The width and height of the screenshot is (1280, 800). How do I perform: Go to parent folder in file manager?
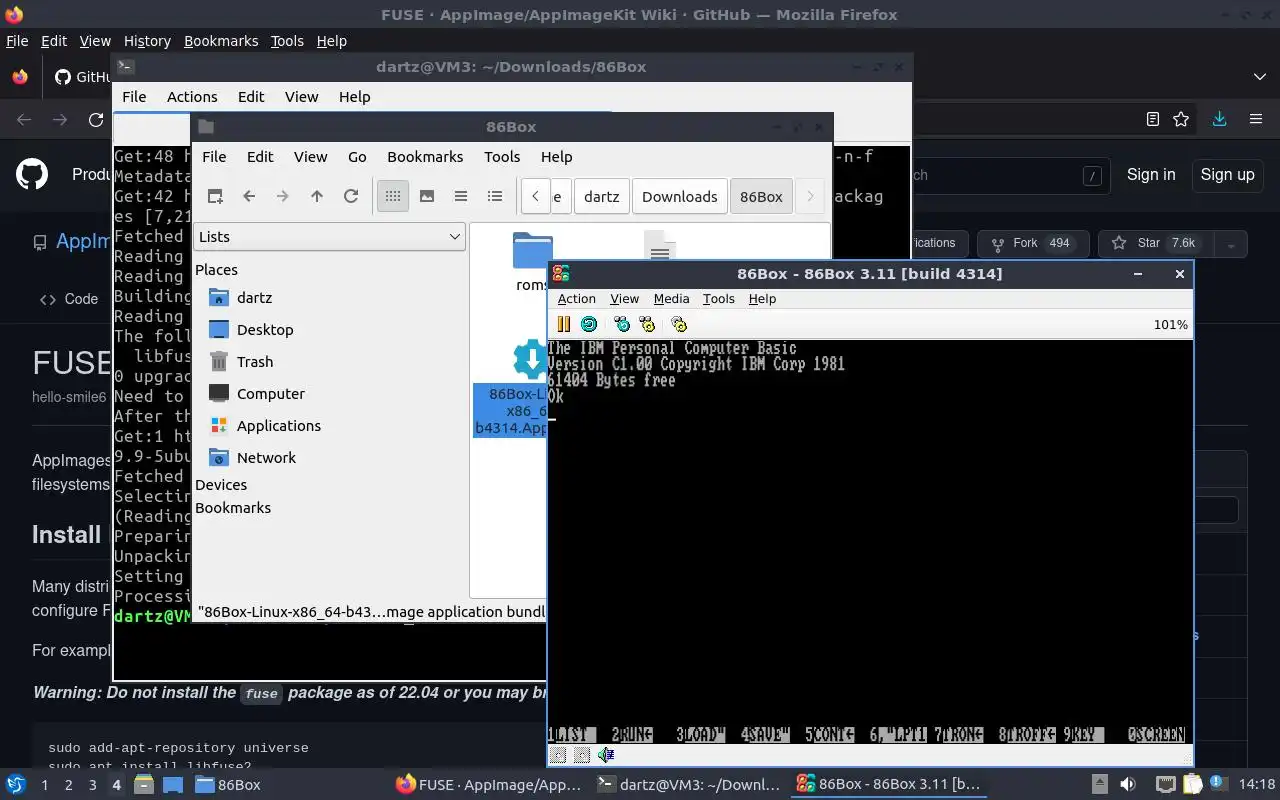pyautogui.click(x=317, y=196)
